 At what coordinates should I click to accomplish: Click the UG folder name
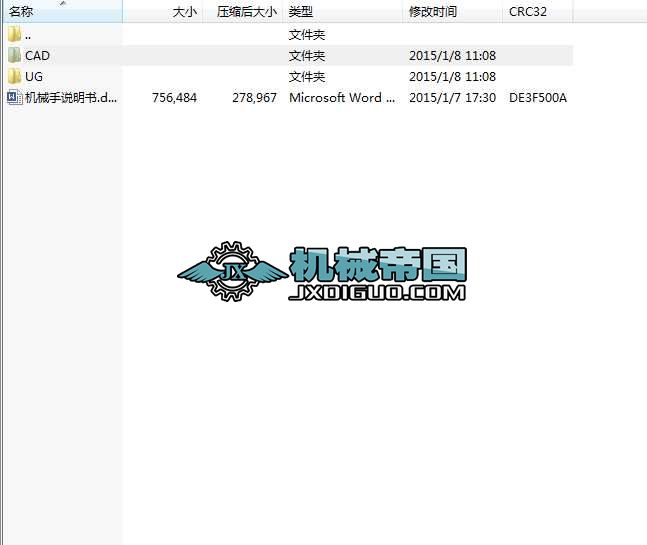(x=34, y=77)
